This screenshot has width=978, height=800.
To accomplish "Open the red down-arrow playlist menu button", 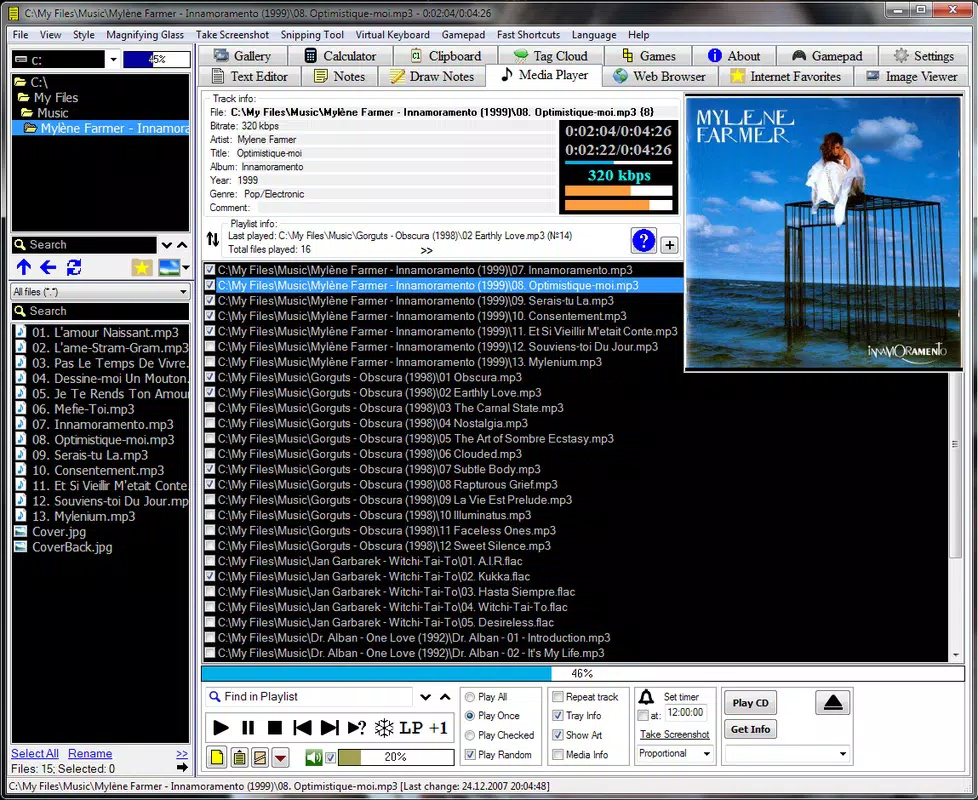I will tap(281, 758).
